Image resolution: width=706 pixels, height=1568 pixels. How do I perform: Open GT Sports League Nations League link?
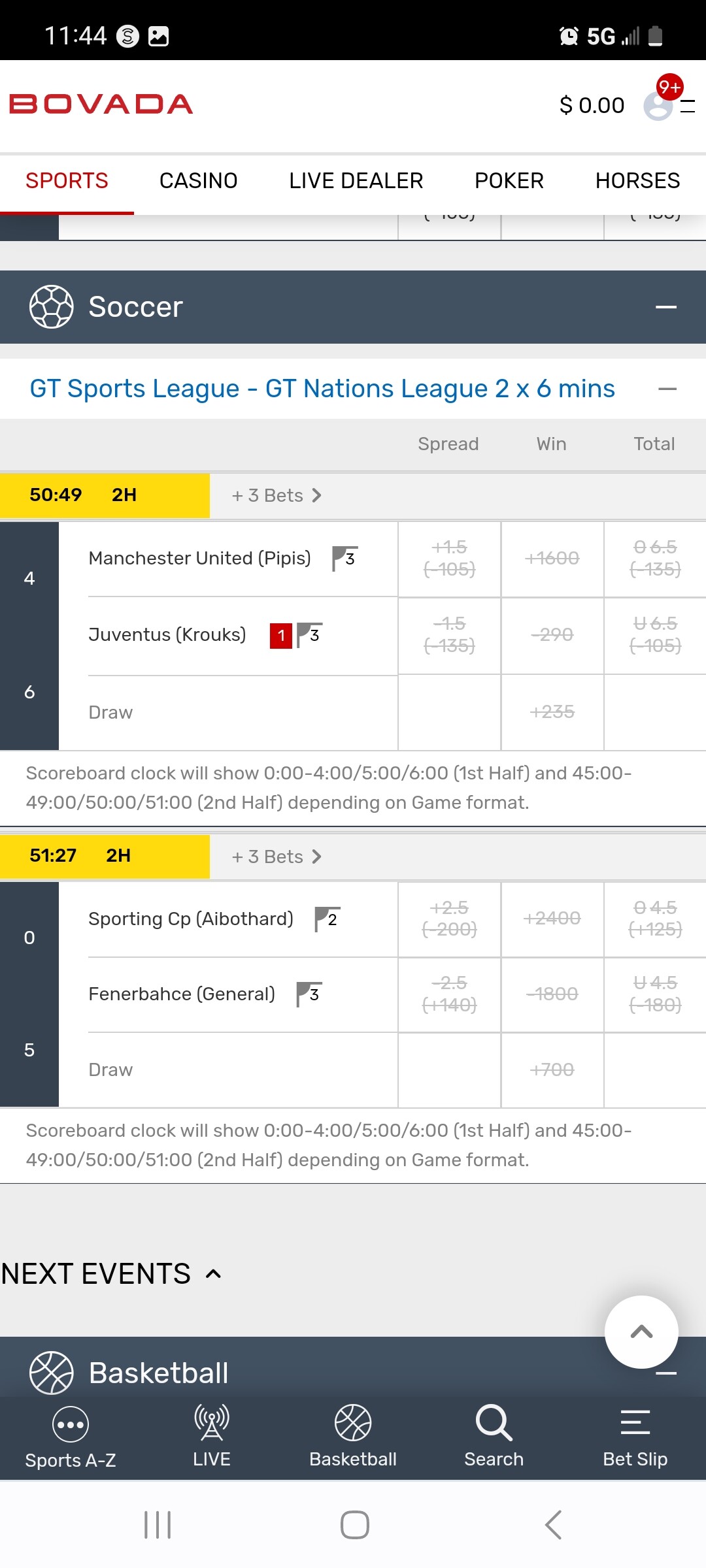(322, 389)
